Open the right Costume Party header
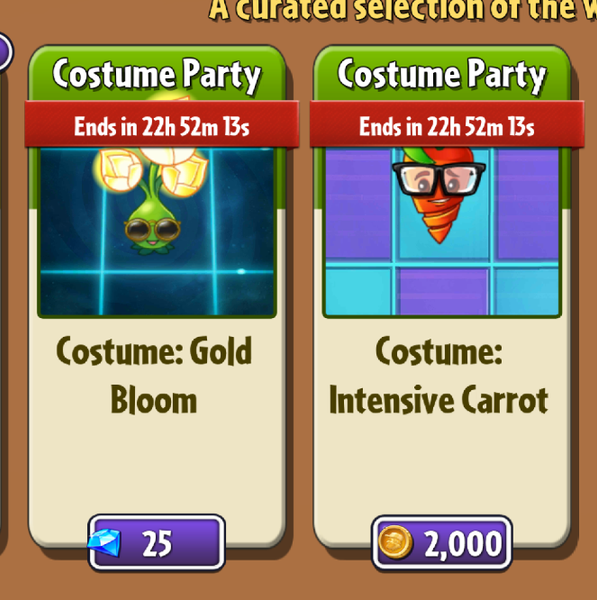 442,74
